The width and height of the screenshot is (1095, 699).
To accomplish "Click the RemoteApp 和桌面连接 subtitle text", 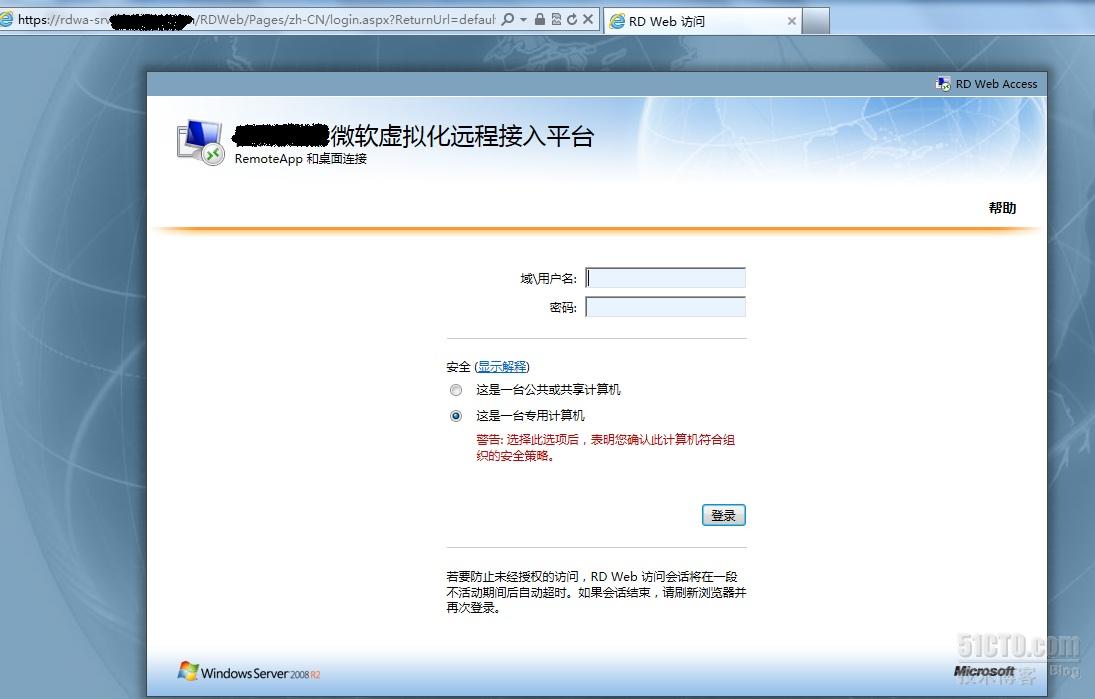I will (x=300, y=159).
